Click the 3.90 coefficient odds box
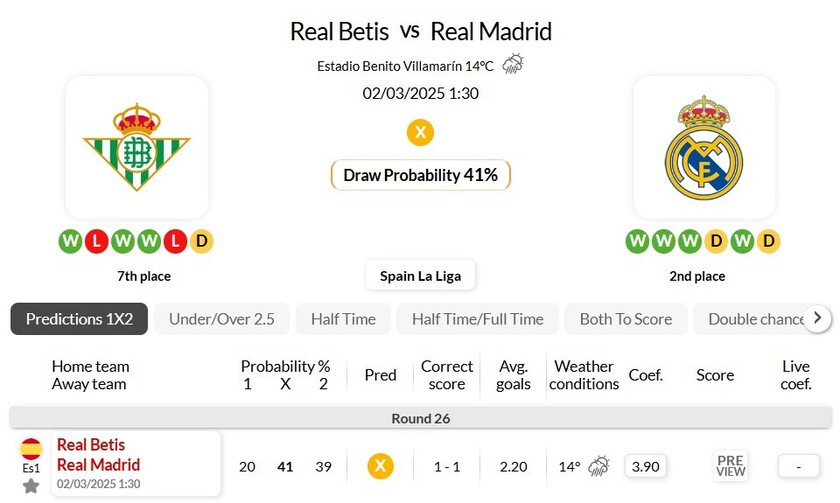Screen dimensions: 840x503 pos(646,466)
